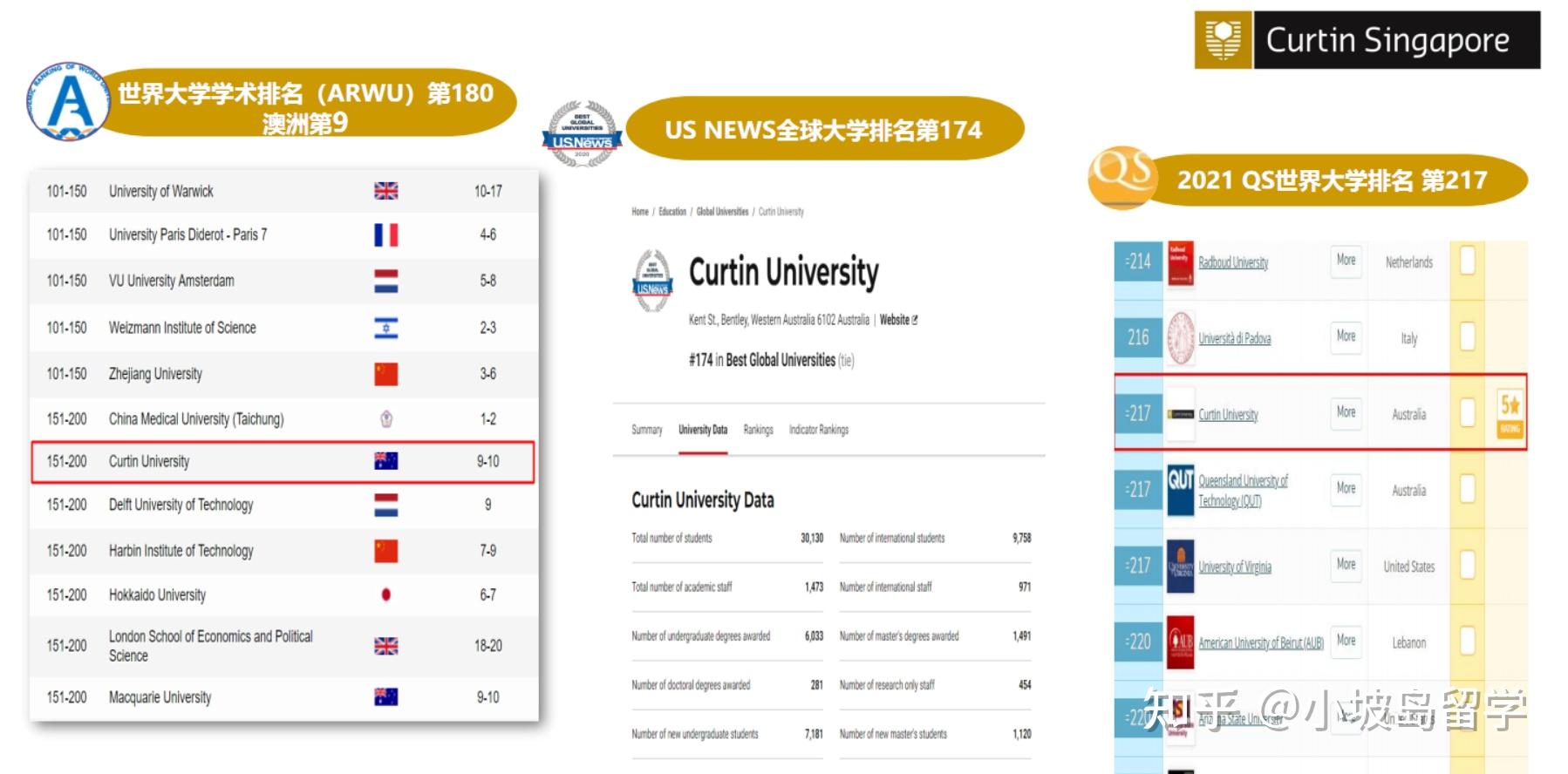Click the University of Virginia logo
The image size is (1568, 774).
click(x=1181, y=566)
